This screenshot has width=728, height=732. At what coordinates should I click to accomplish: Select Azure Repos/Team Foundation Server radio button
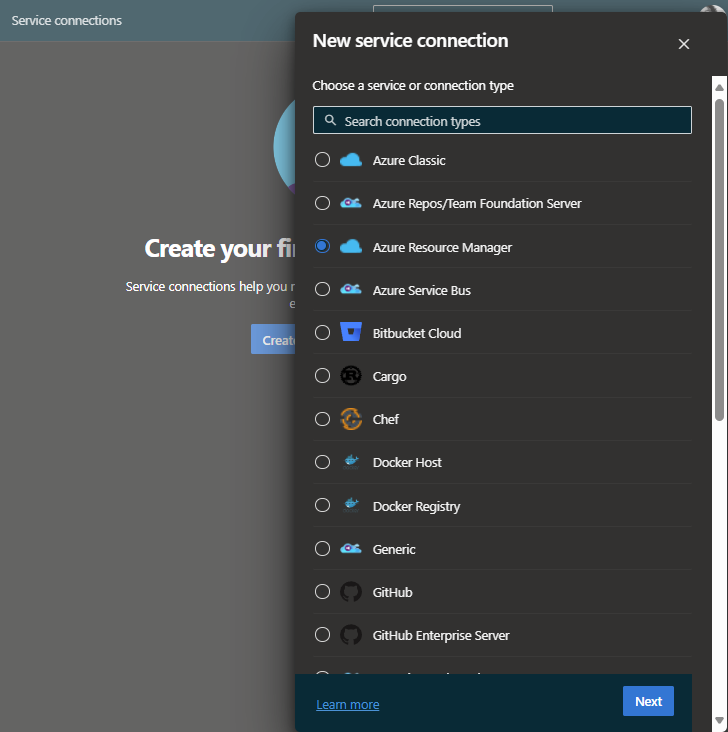pyautogui.click(x=322, y=203)
